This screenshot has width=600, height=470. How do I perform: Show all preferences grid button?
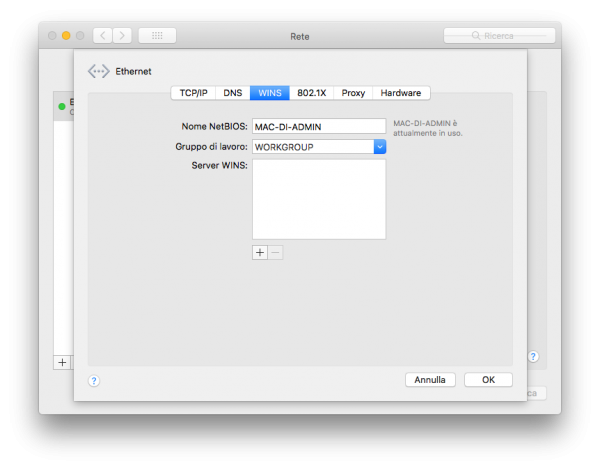click(157, 36)
